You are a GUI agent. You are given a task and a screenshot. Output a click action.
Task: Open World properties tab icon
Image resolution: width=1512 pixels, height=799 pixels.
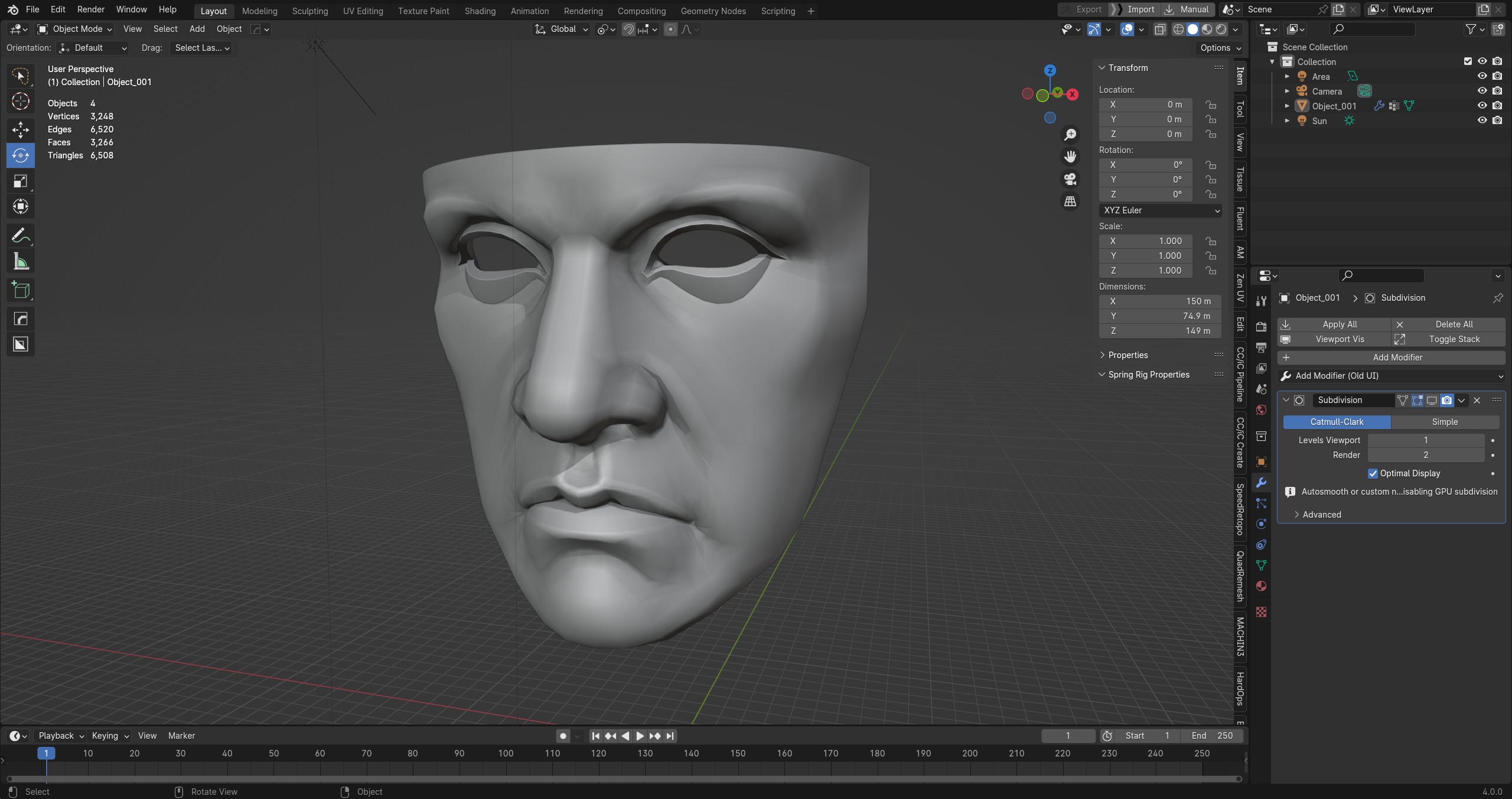[1261, 410]
